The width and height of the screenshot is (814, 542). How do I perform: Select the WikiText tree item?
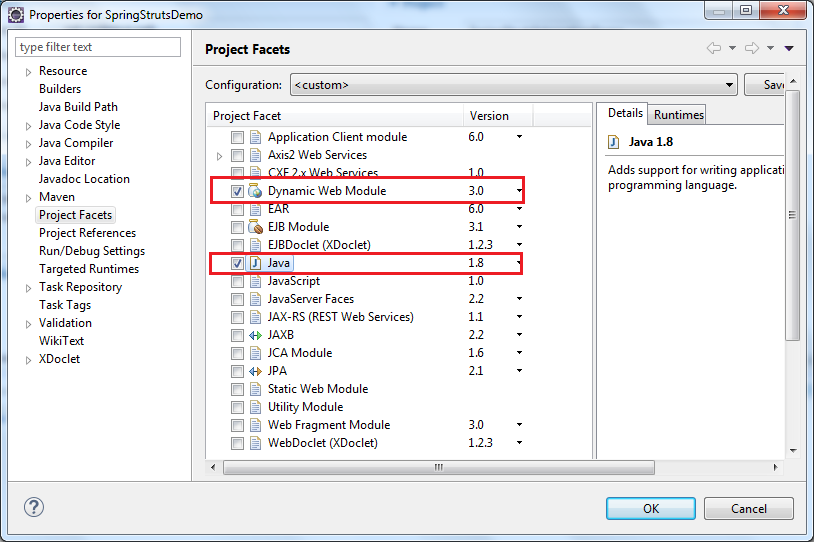click(61, 341)
